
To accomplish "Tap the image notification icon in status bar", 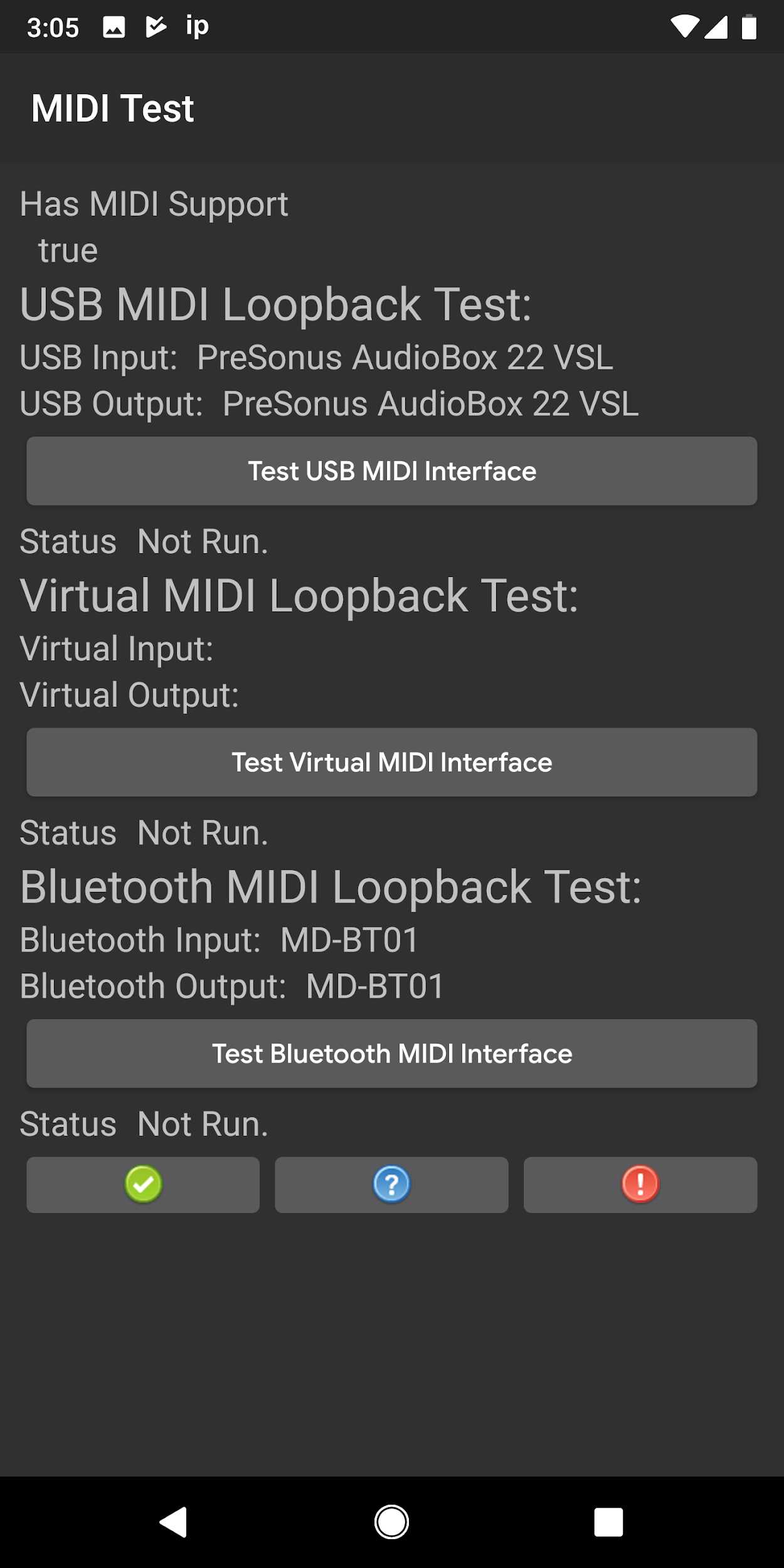I will point(114,27).
